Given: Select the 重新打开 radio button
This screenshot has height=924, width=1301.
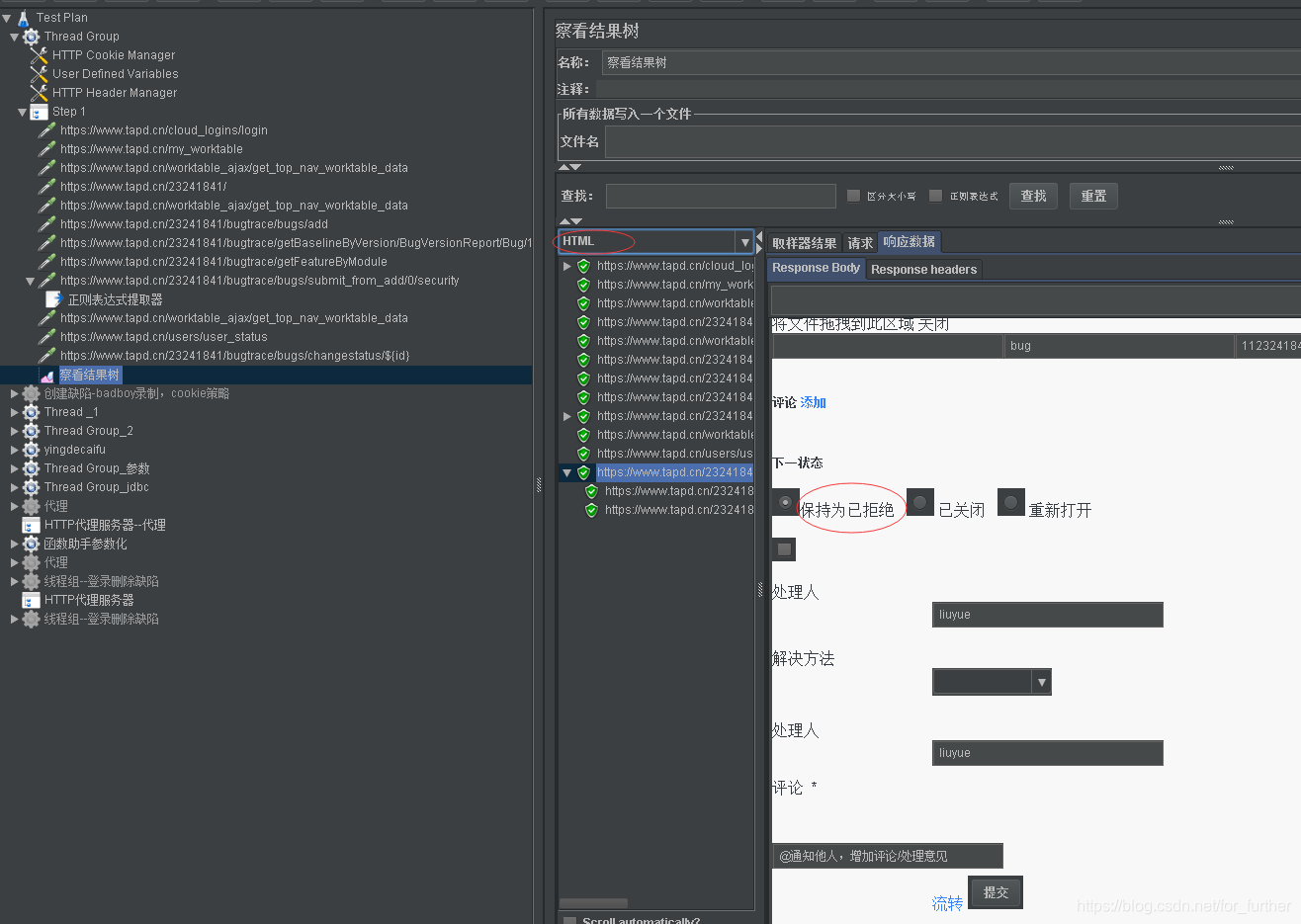Looking at the screenshot, I should pos(1011,502).
